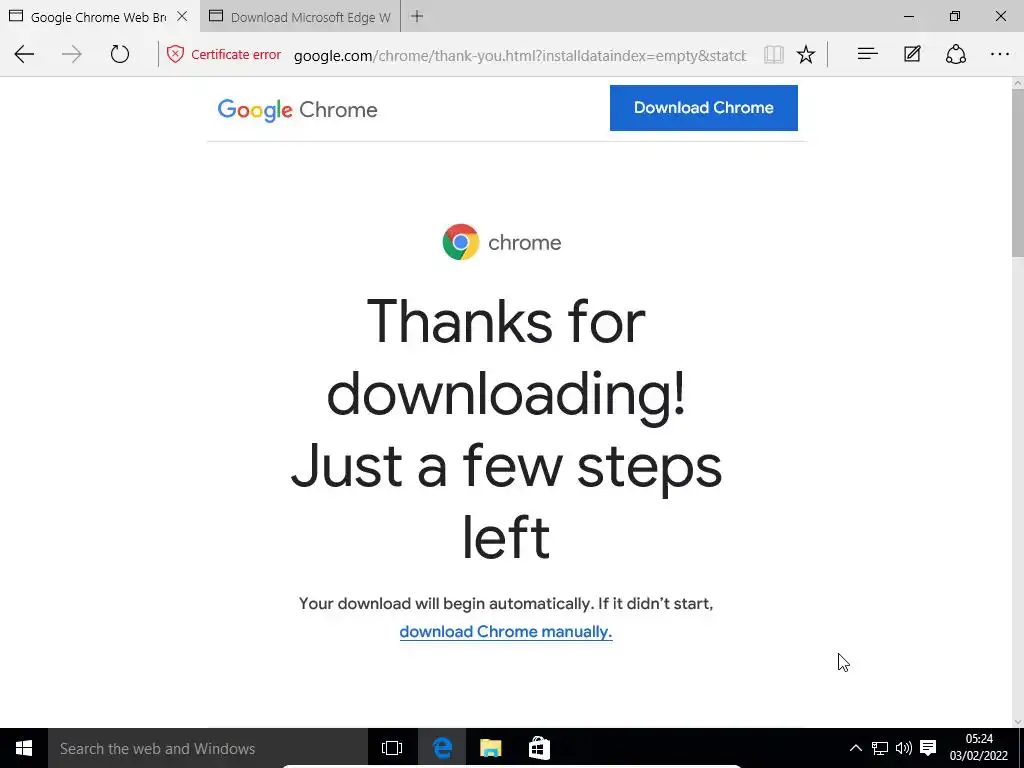Click Search the web and Windows box
Image resolution: width=1024 pixels, height=768 pixels.
point(208,748)
